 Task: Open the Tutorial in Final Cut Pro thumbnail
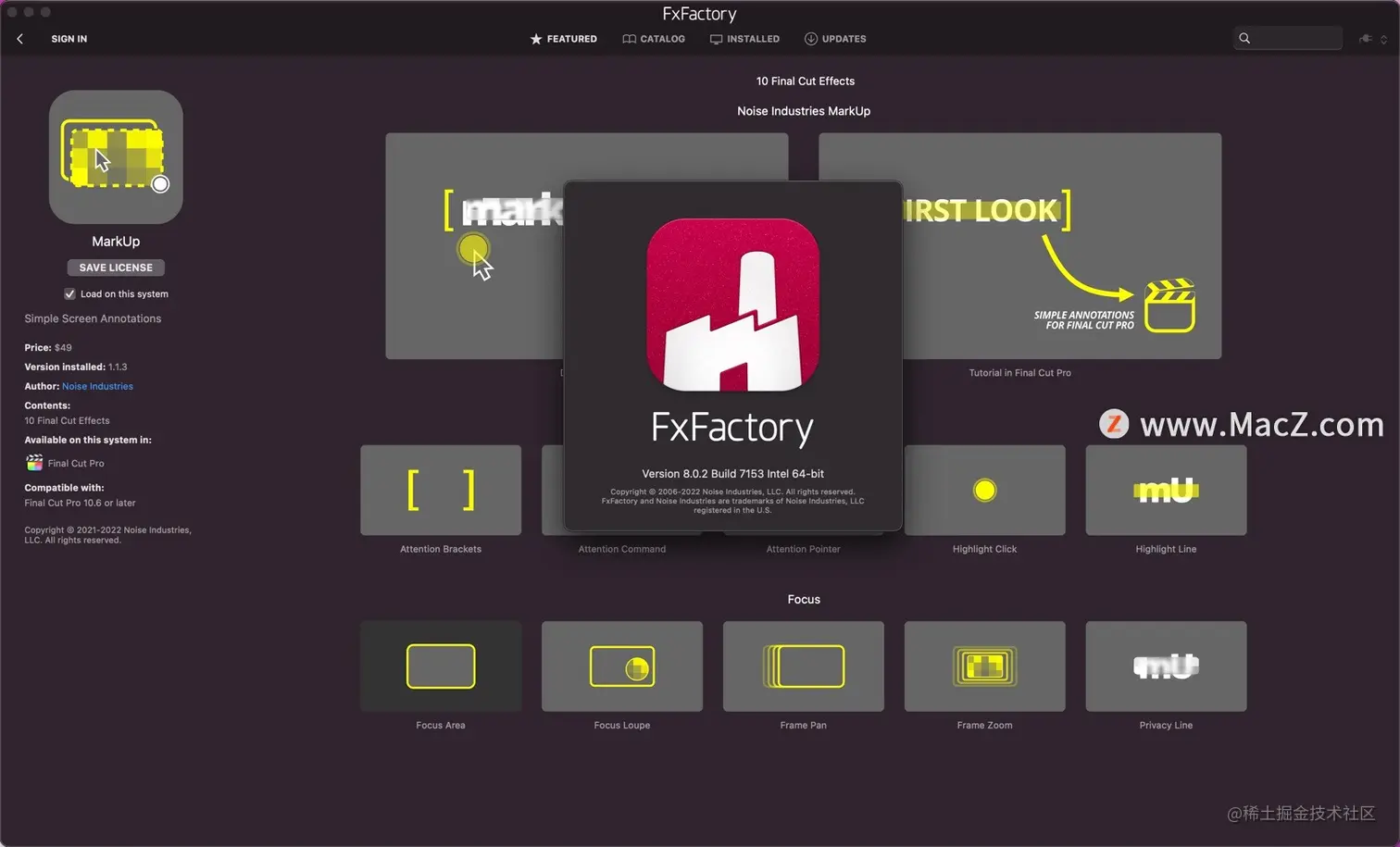(1062, 245)
